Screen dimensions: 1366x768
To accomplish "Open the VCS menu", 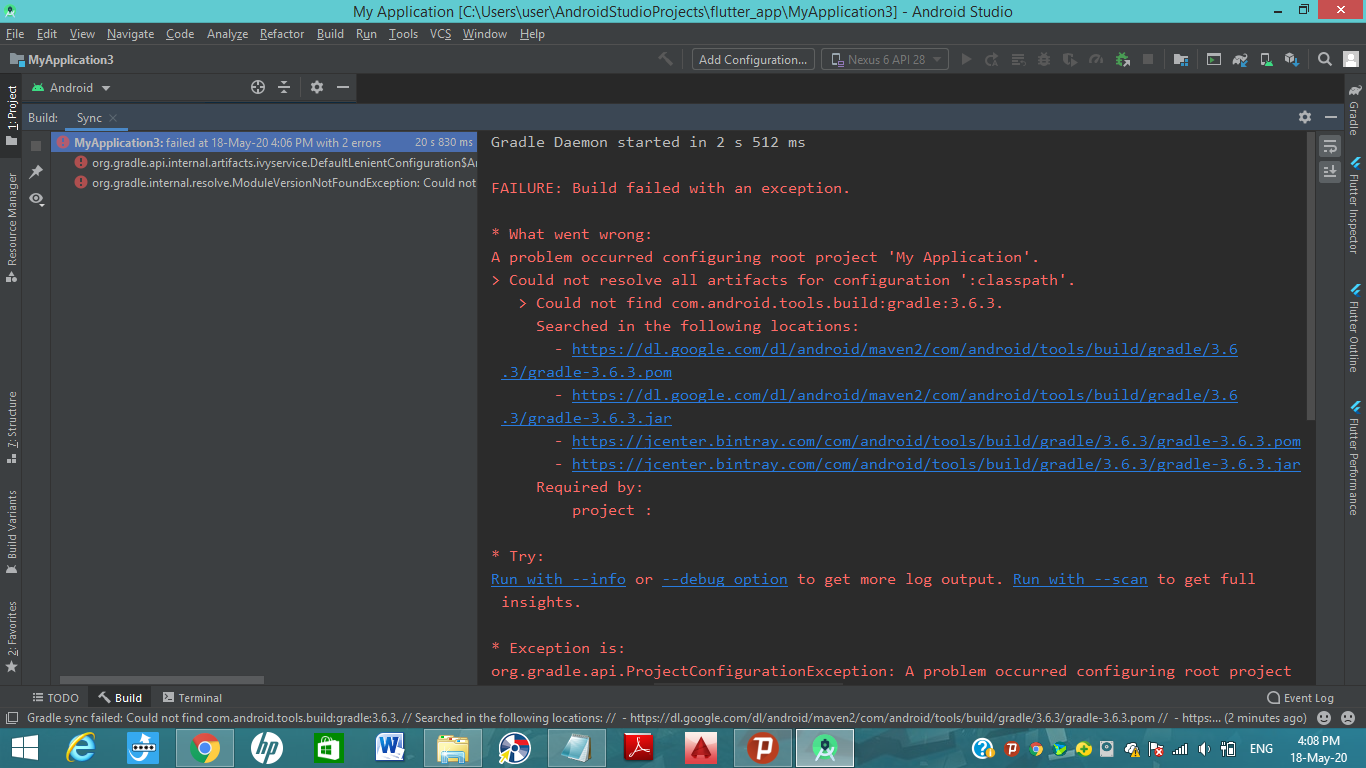I will click(440, 33).
